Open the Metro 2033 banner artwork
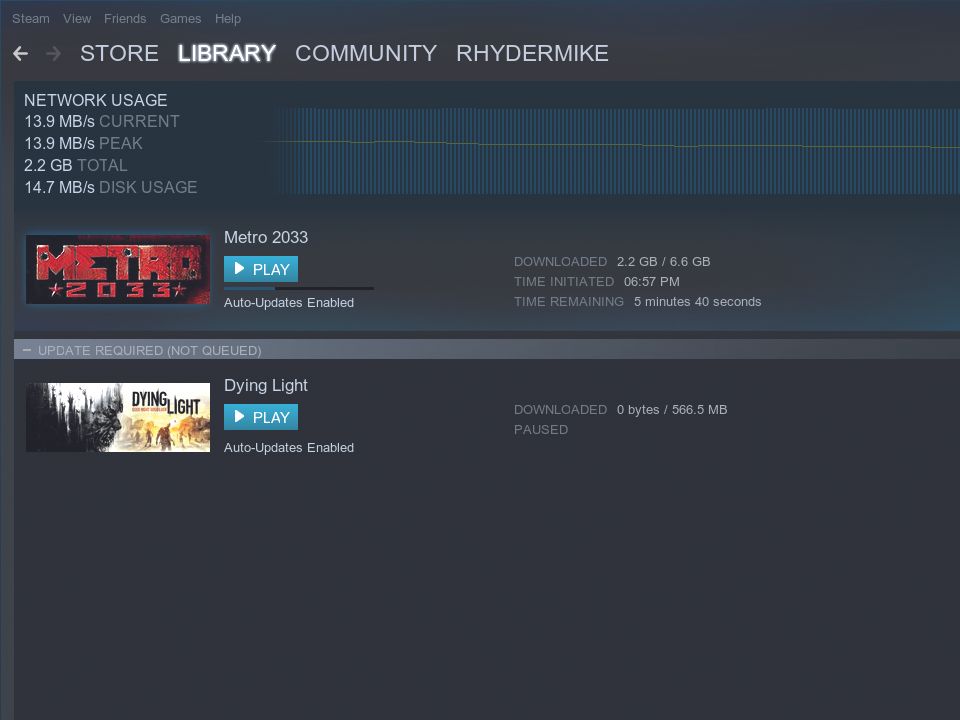Screen dimensions: 960x720 pyautogui.click(x=117, y=269)
